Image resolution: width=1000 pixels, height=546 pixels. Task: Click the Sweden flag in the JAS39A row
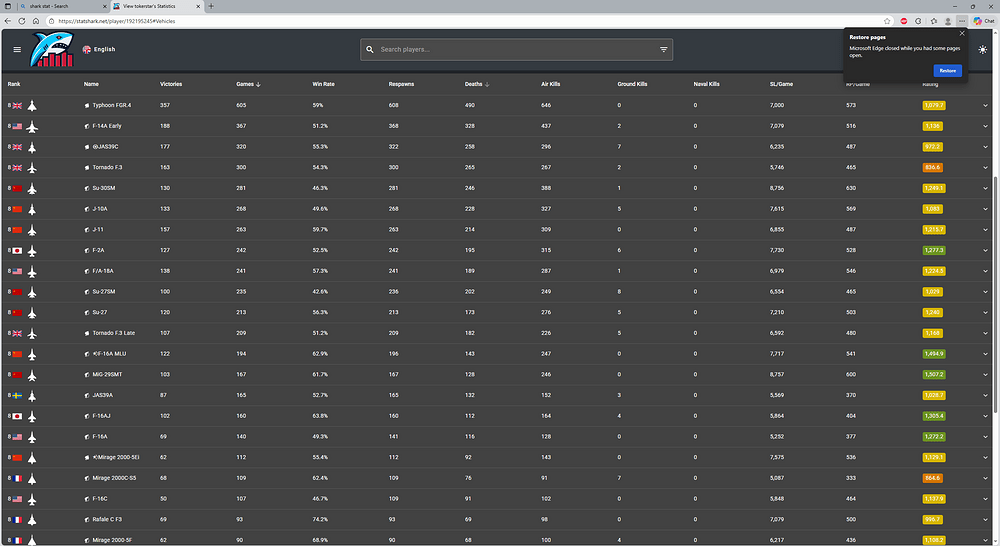click(16, 395)
